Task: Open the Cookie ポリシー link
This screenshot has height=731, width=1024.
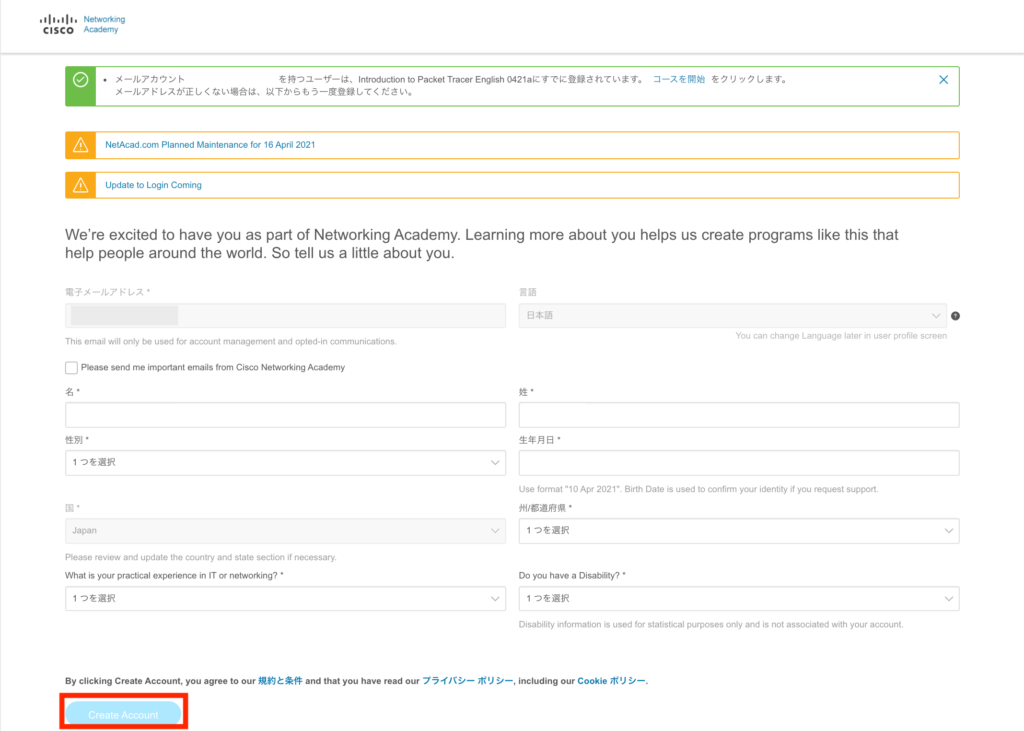Action: (x=611, y=681)
